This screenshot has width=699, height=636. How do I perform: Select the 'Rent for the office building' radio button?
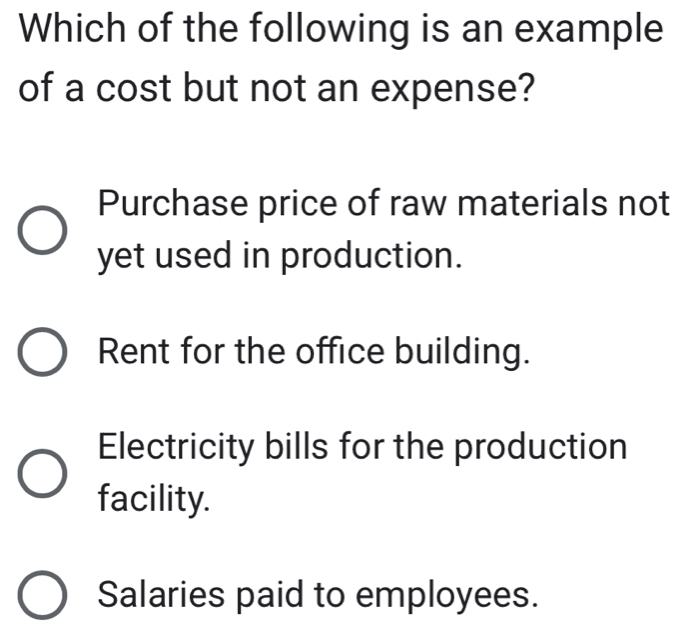tap(43, 352)
